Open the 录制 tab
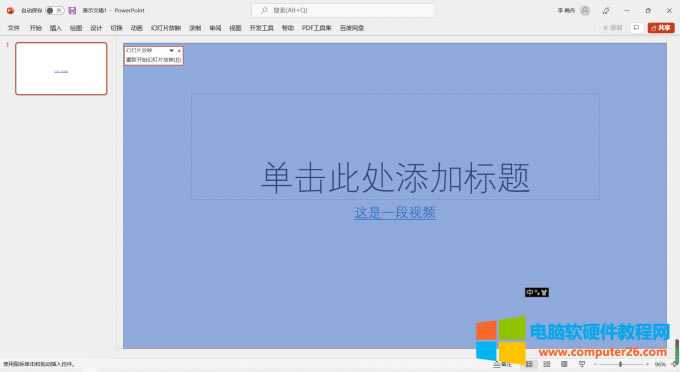The height and width of the screenshot is (372, 680). (x=195, y=28)
